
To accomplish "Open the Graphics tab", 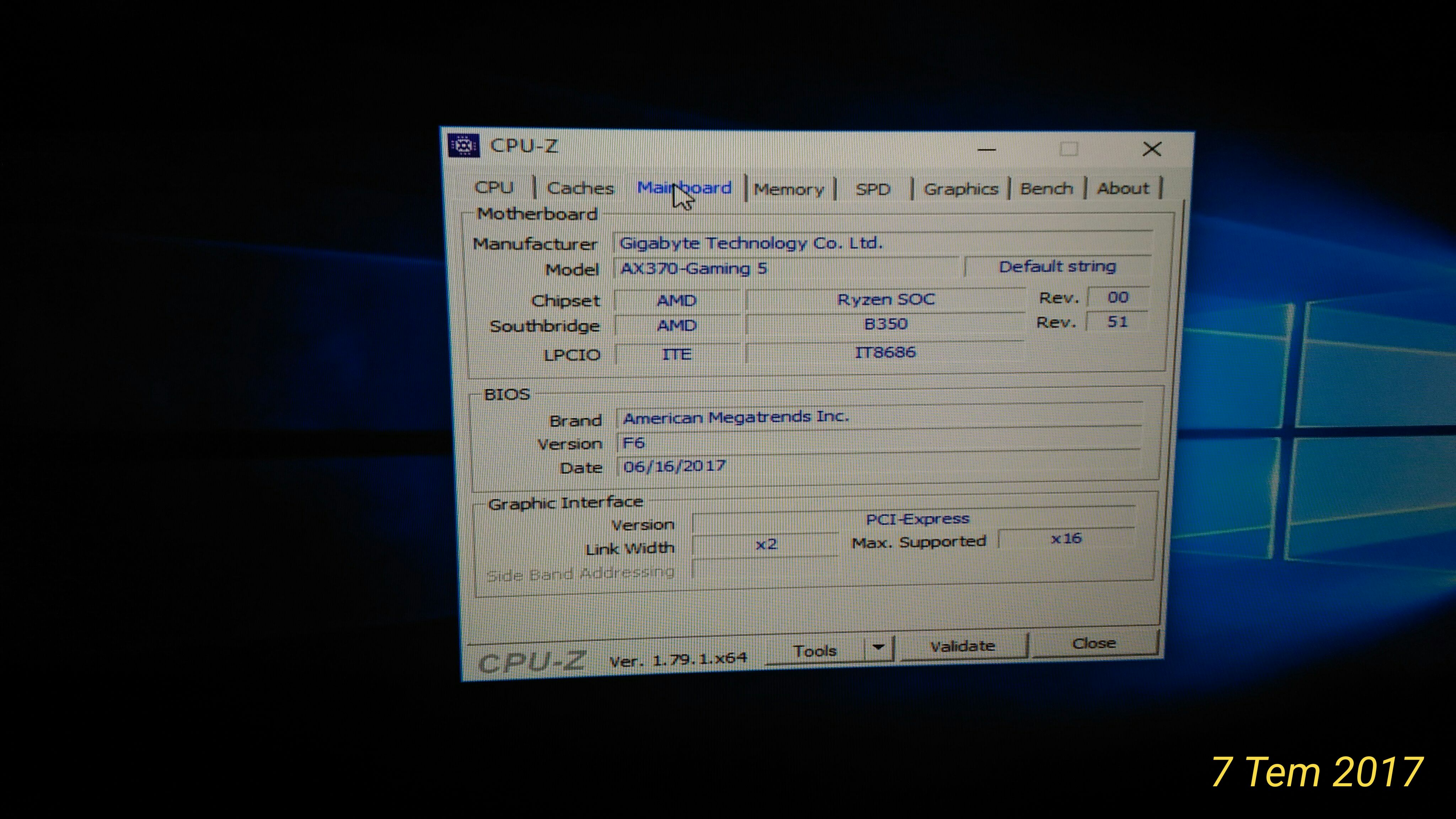I will pos(961,189).
